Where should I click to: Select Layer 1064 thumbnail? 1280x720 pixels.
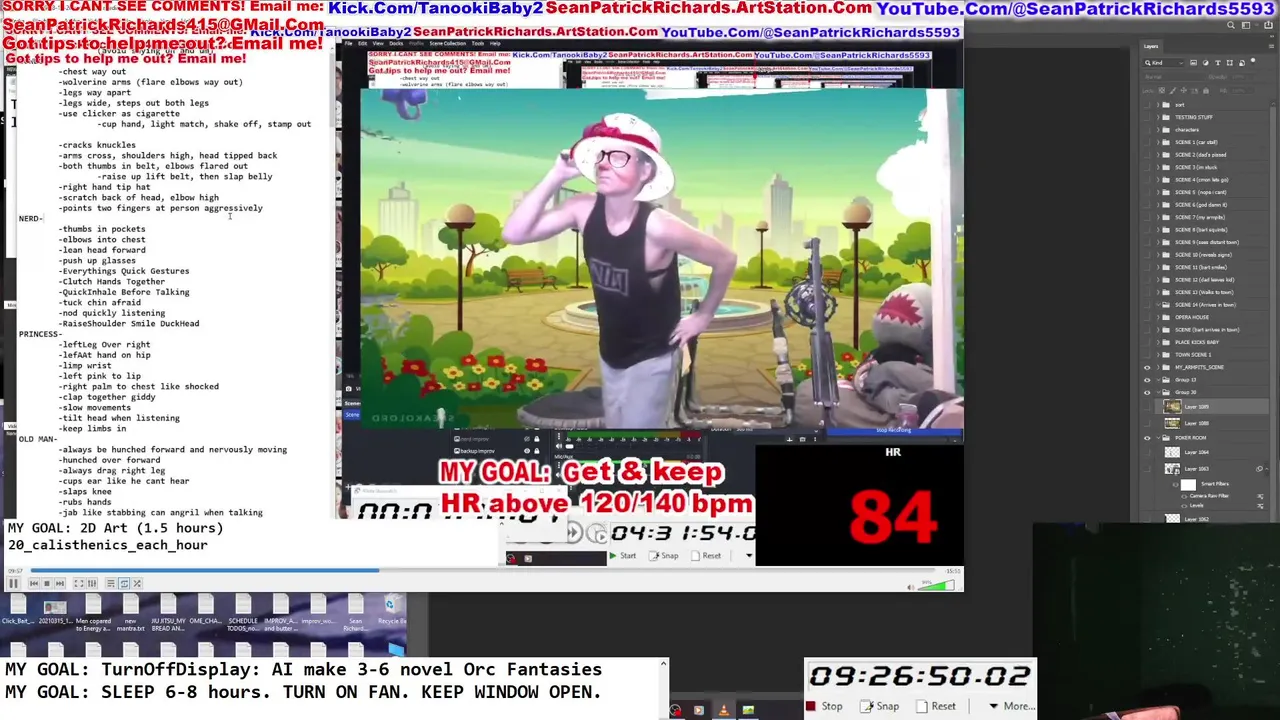[x=1172, y=452]
